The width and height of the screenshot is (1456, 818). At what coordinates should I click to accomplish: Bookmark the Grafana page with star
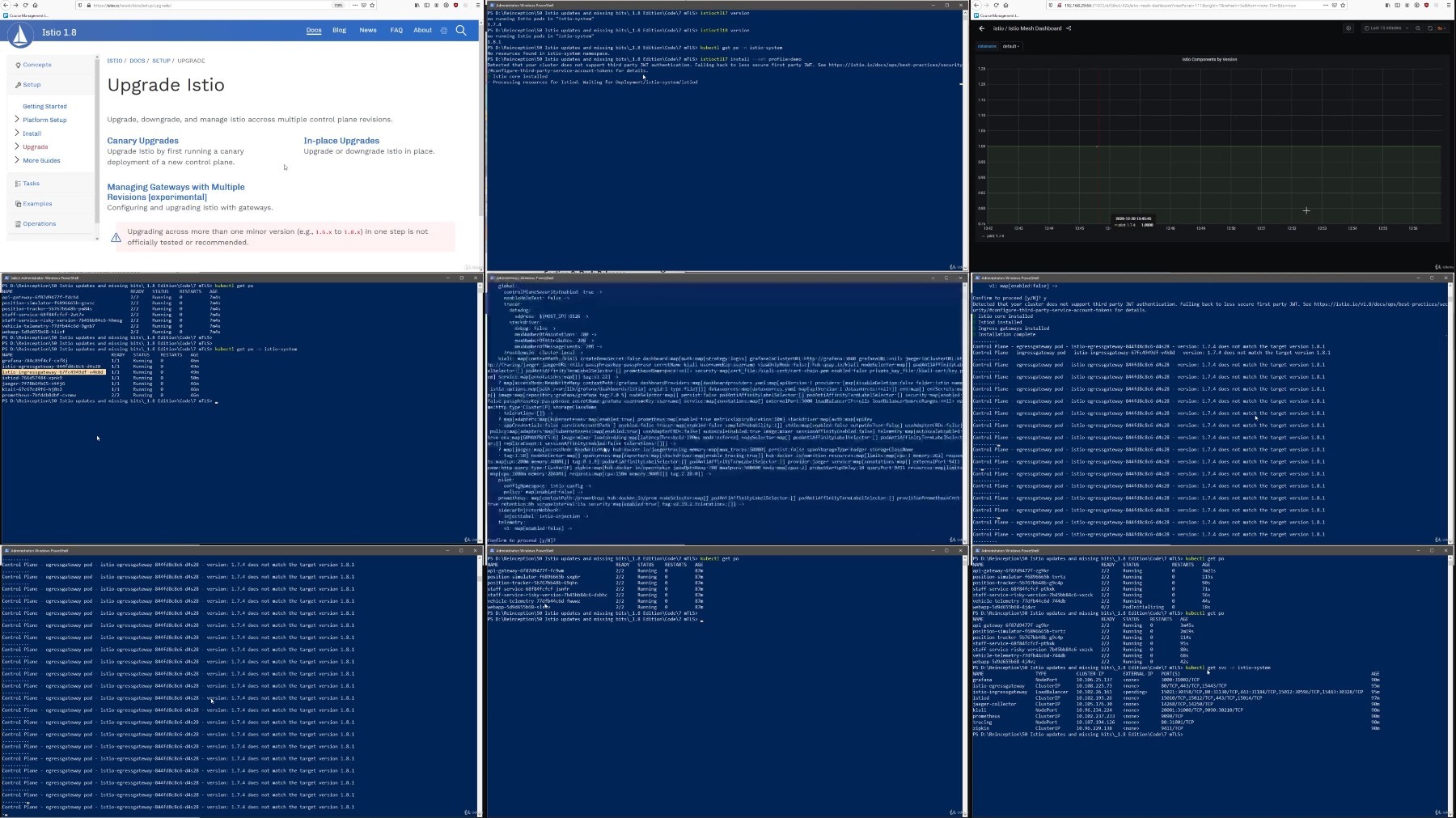coord(1343,5)
